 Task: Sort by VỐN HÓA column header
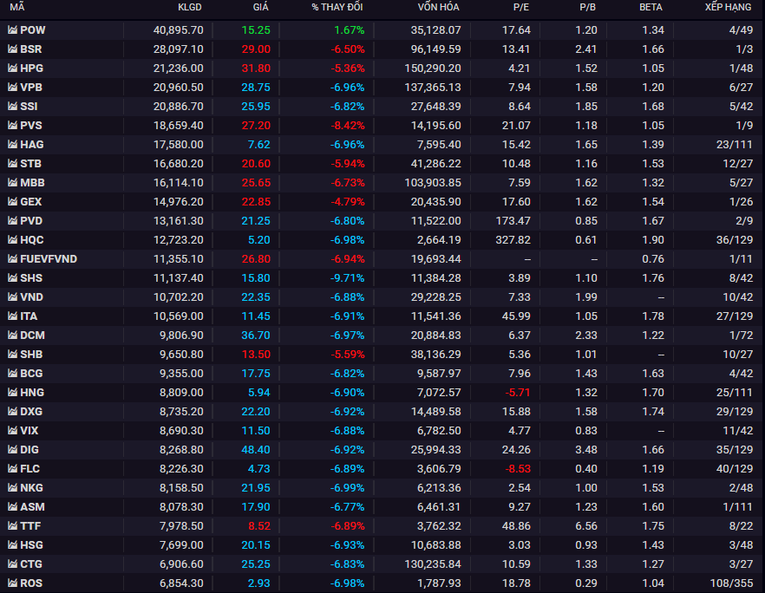[438, 8]
